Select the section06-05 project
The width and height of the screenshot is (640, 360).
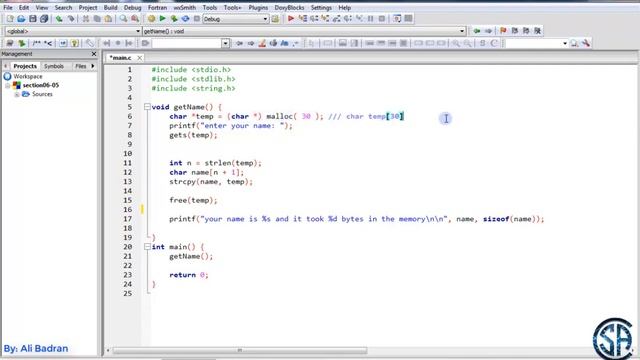point(41,85)
